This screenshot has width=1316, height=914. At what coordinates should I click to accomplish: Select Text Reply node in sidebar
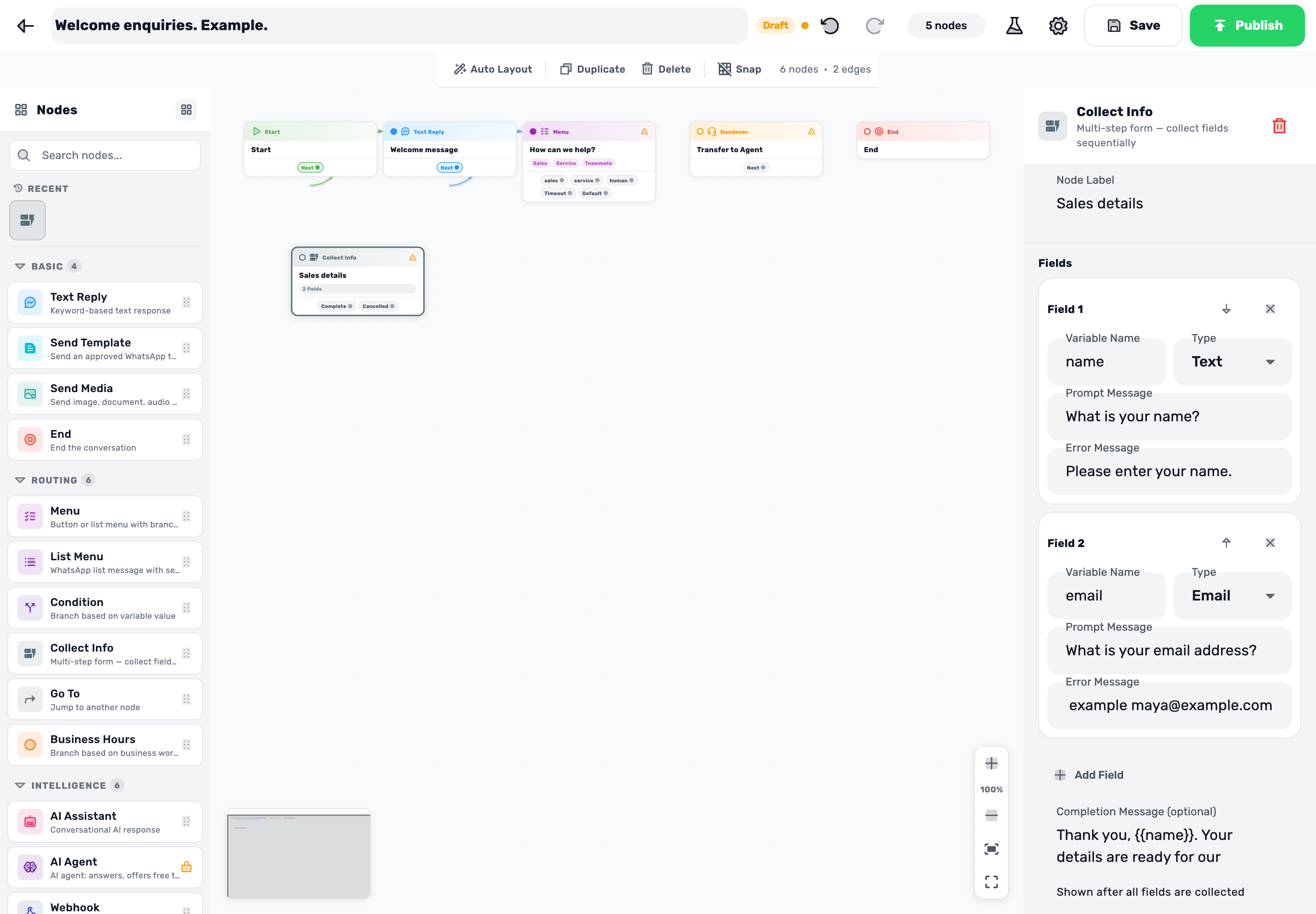105,303
